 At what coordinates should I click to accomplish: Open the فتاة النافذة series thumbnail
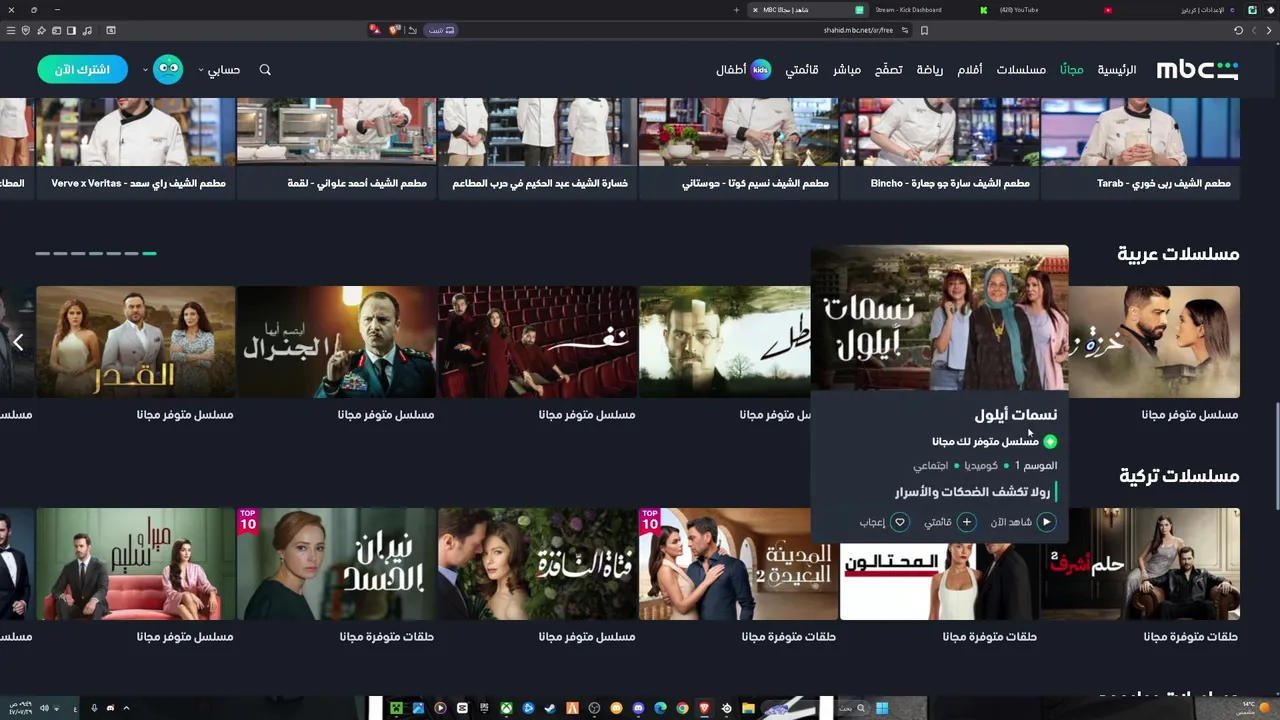pos(537,564)
